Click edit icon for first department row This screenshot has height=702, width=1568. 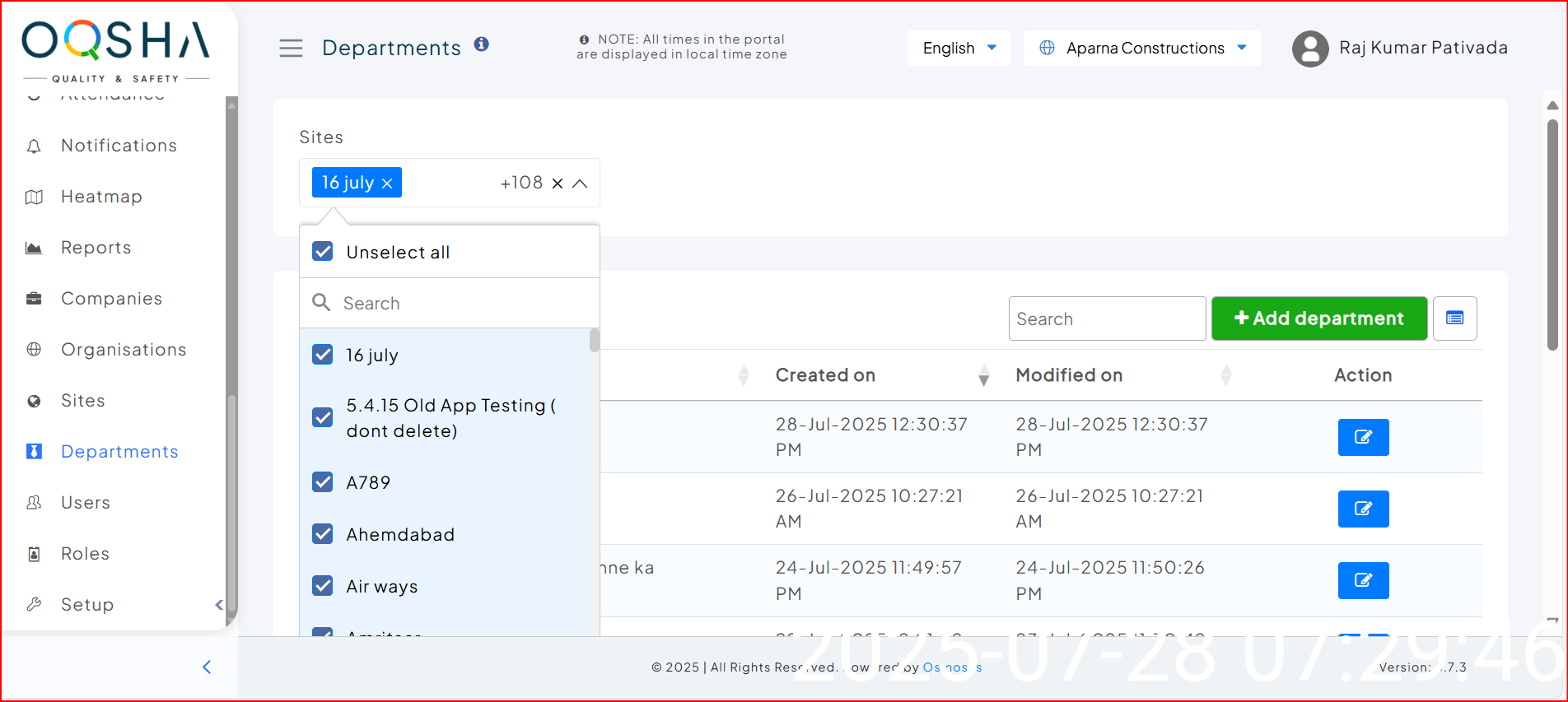1363,437
